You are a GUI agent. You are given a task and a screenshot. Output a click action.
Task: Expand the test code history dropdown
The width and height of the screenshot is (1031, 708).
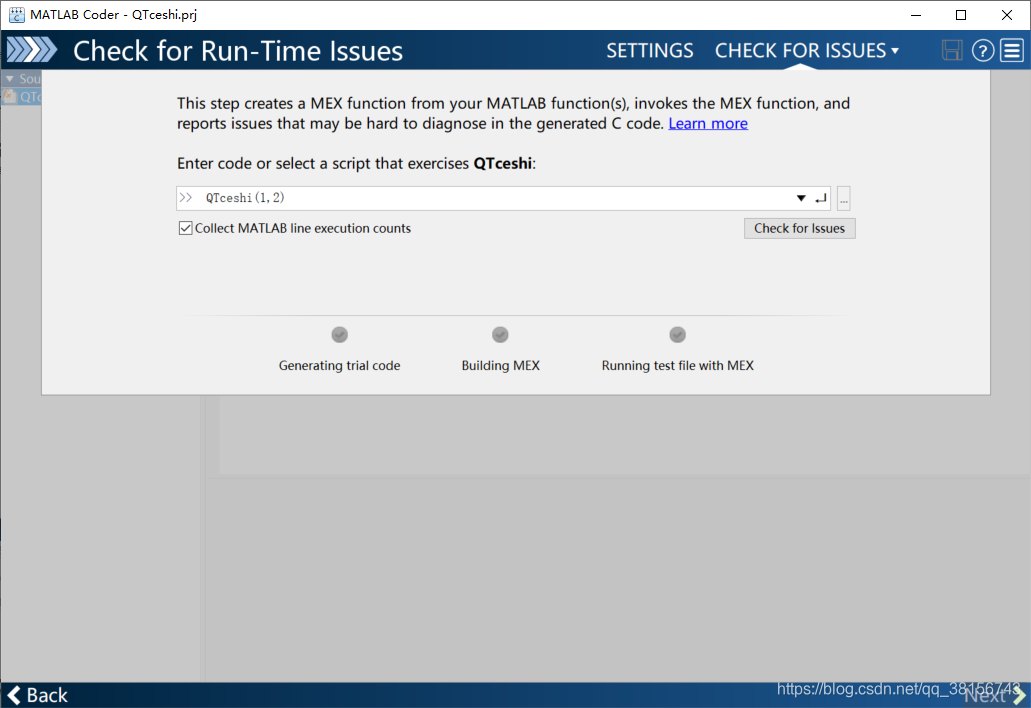801,198
